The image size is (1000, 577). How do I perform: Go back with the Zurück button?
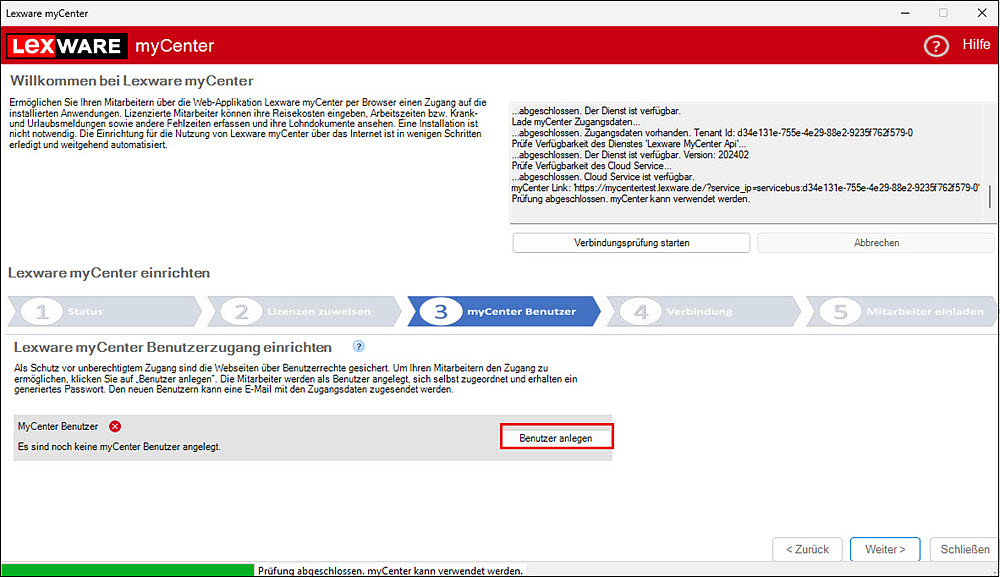click(807, 549)
